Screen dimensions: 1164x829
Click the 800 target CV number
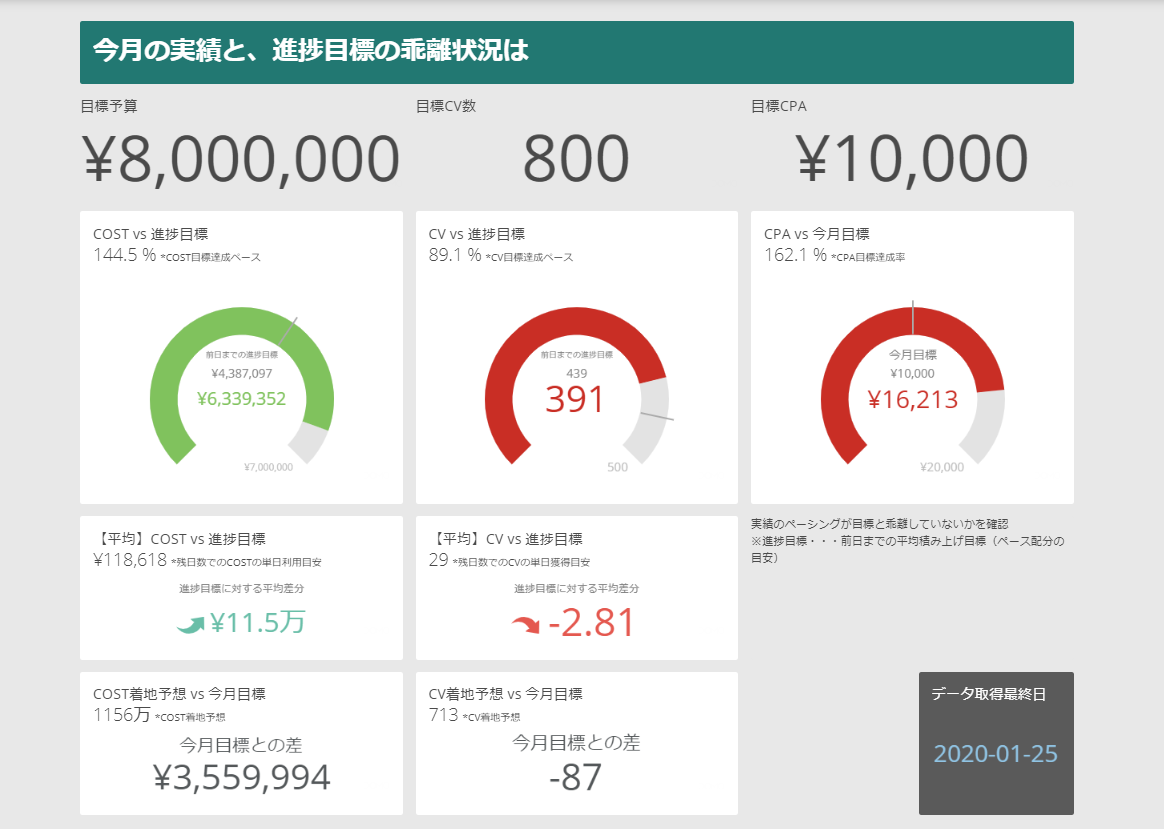tap(576, 159)
